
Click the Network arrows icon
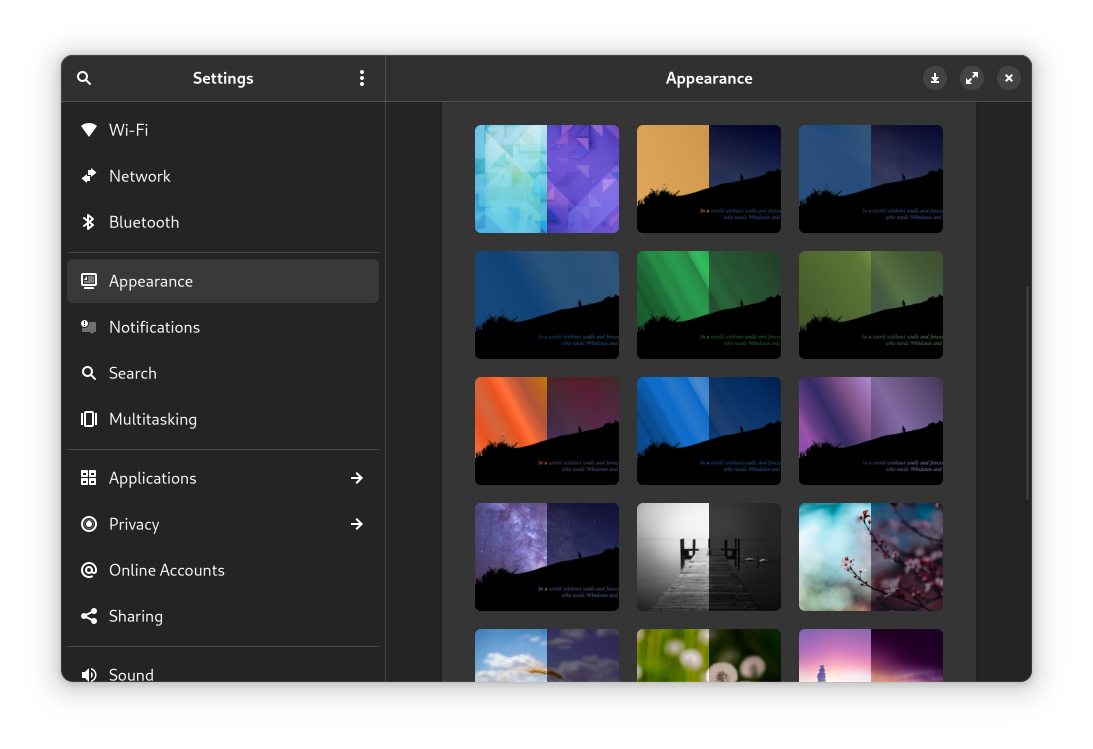(89, 176)
